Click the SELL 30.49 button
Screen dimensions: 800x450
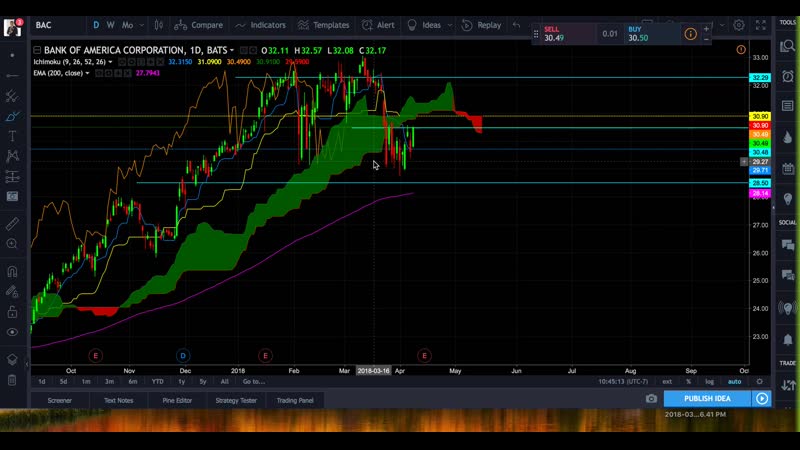[567, 34]
